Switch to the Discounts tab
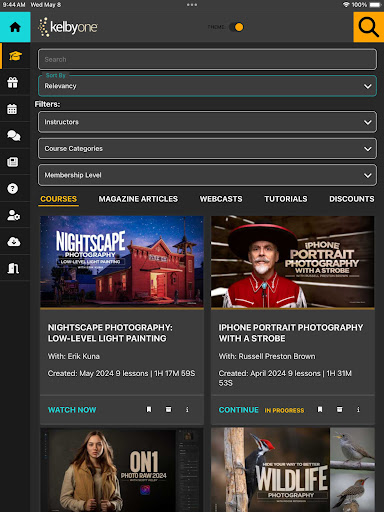The height and width of the screenshot is (512, 384). click(x=352, y=199)
